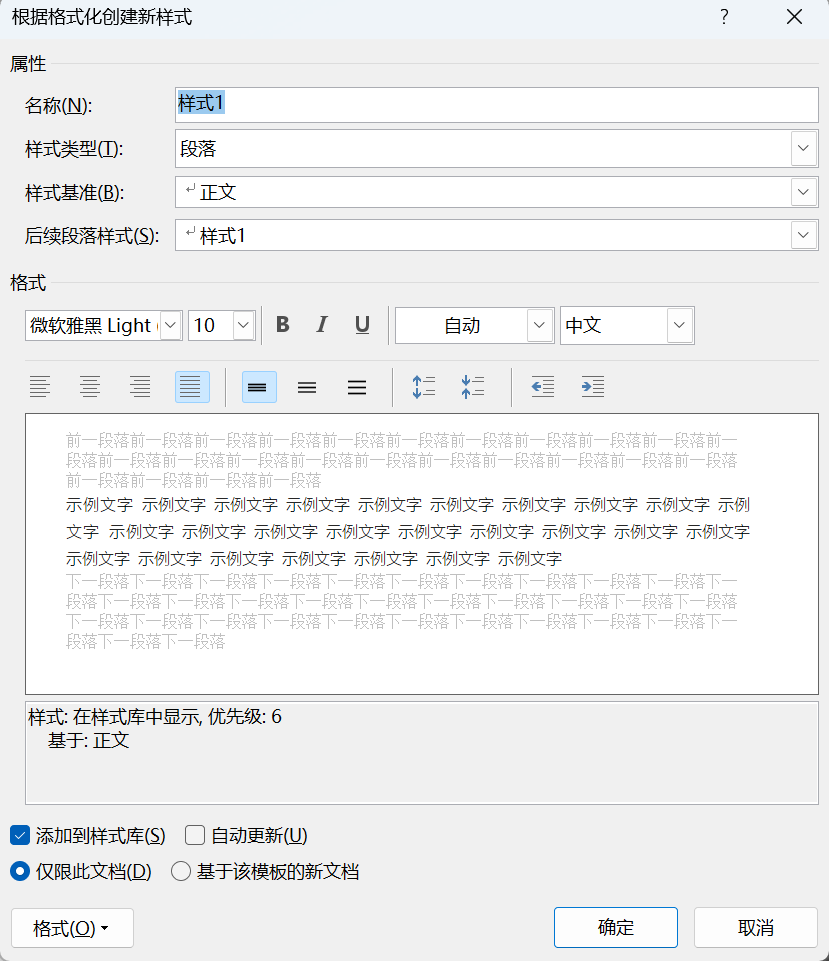
Task: Choose double line spacing
Action: (x=357, y=387)
